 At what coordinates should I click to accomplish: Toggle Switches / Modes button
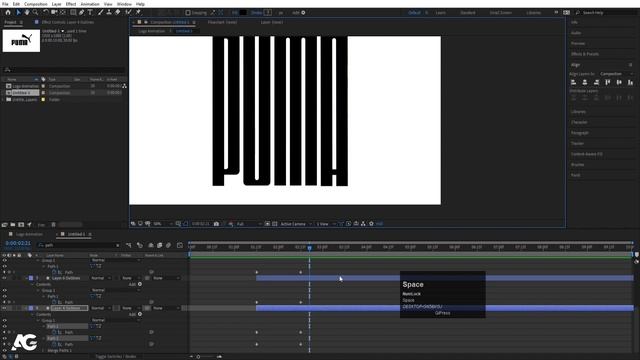[116, 356]
